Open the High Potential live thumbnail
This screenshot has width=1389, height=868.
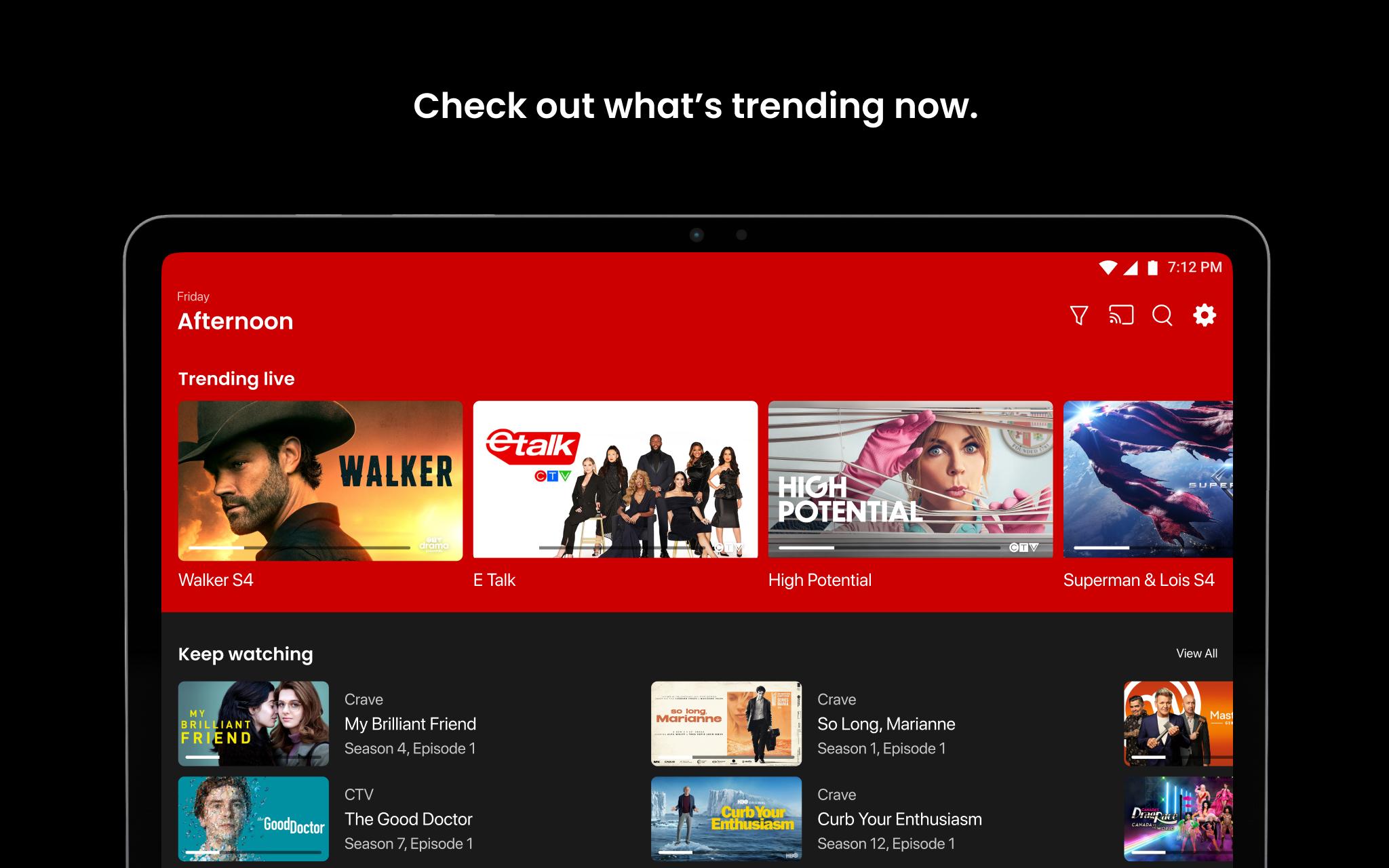910,479
